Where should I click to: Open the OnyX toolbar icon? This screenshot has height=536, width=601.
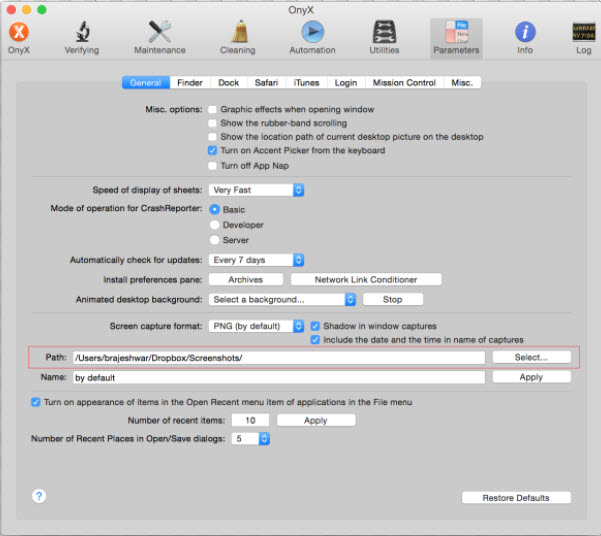click(18, 38)
